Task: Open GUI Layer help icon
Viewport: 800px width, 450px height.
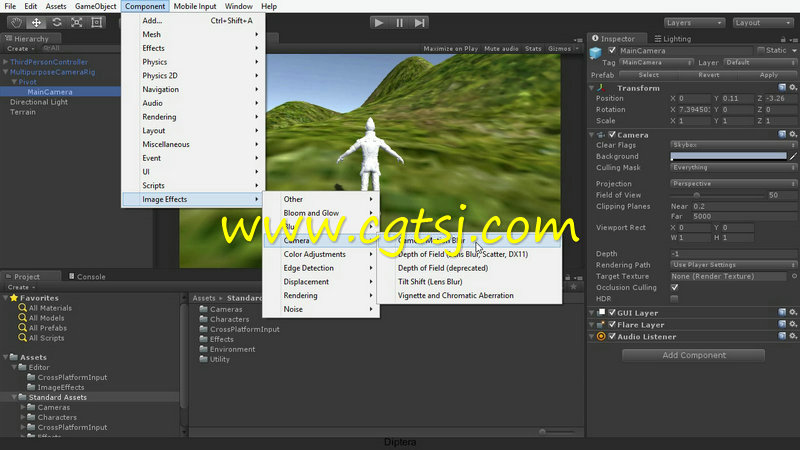Action: [782, 312]
